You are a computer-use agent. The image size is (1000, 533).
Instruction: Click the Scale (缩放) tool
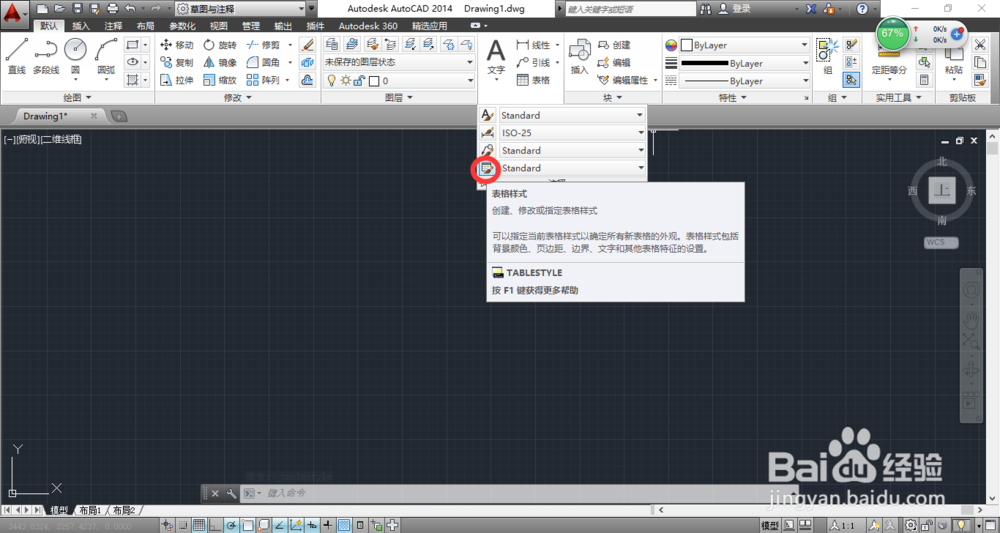[220, 80]
